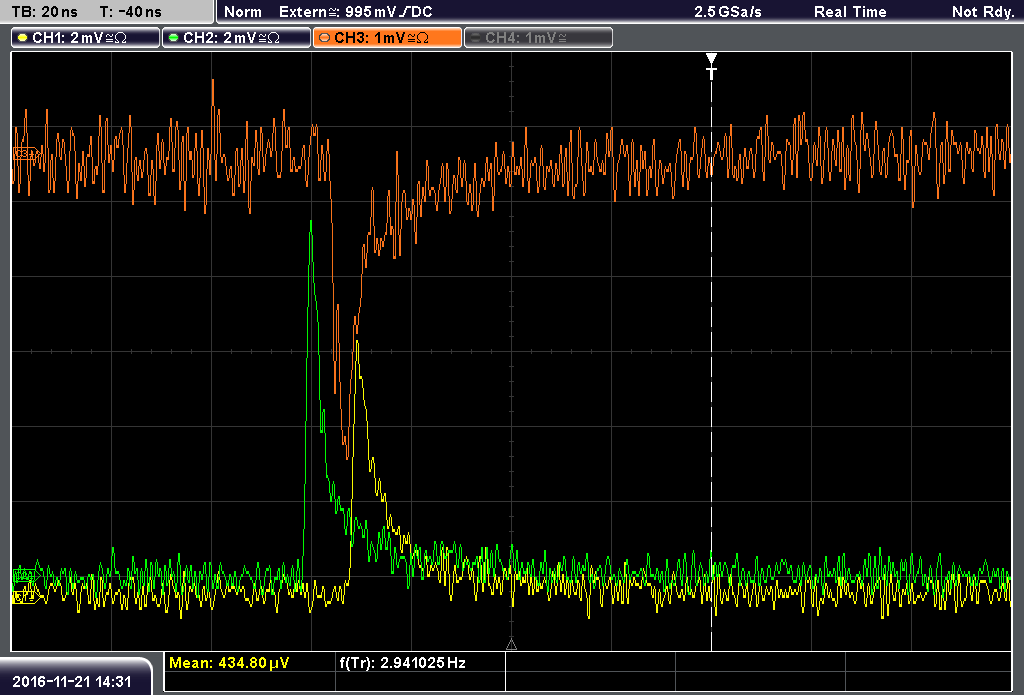
Task: Click the yellow dot on CH1 tab
Action: pyautogui.click(x=23, y=38)
